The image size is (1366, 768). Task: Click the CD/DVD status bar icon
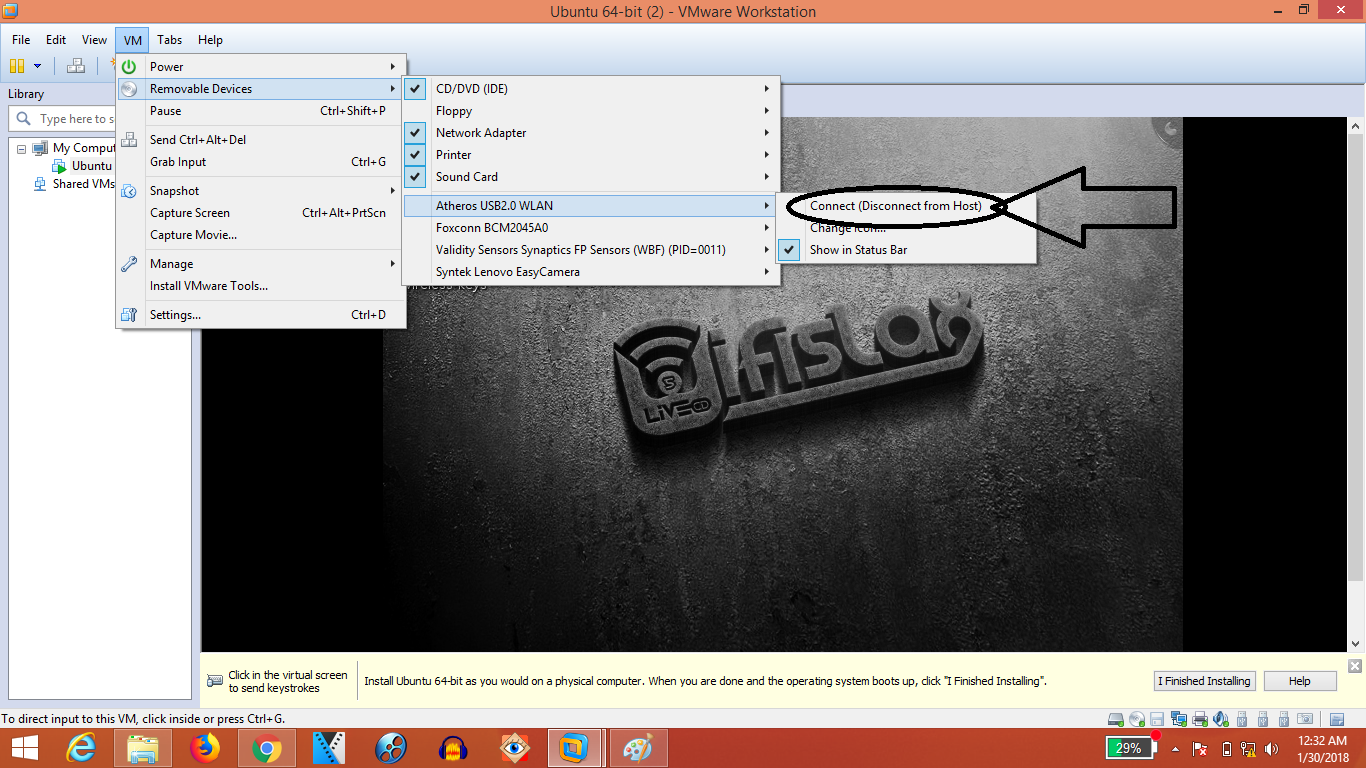tap(1137, 719)
